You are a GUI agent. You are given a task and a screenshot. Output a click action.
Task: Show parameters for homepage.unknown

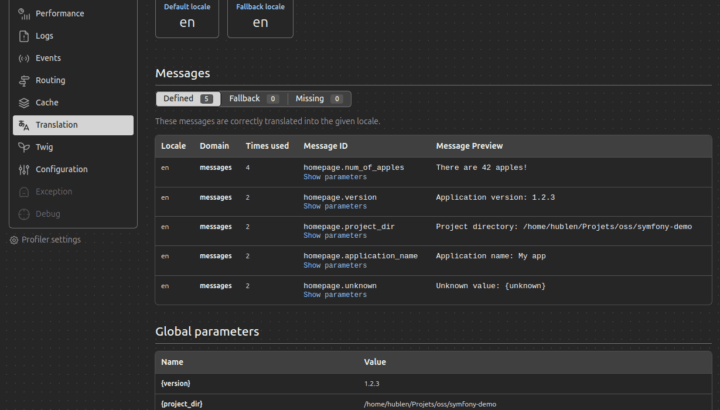[335, 295]
